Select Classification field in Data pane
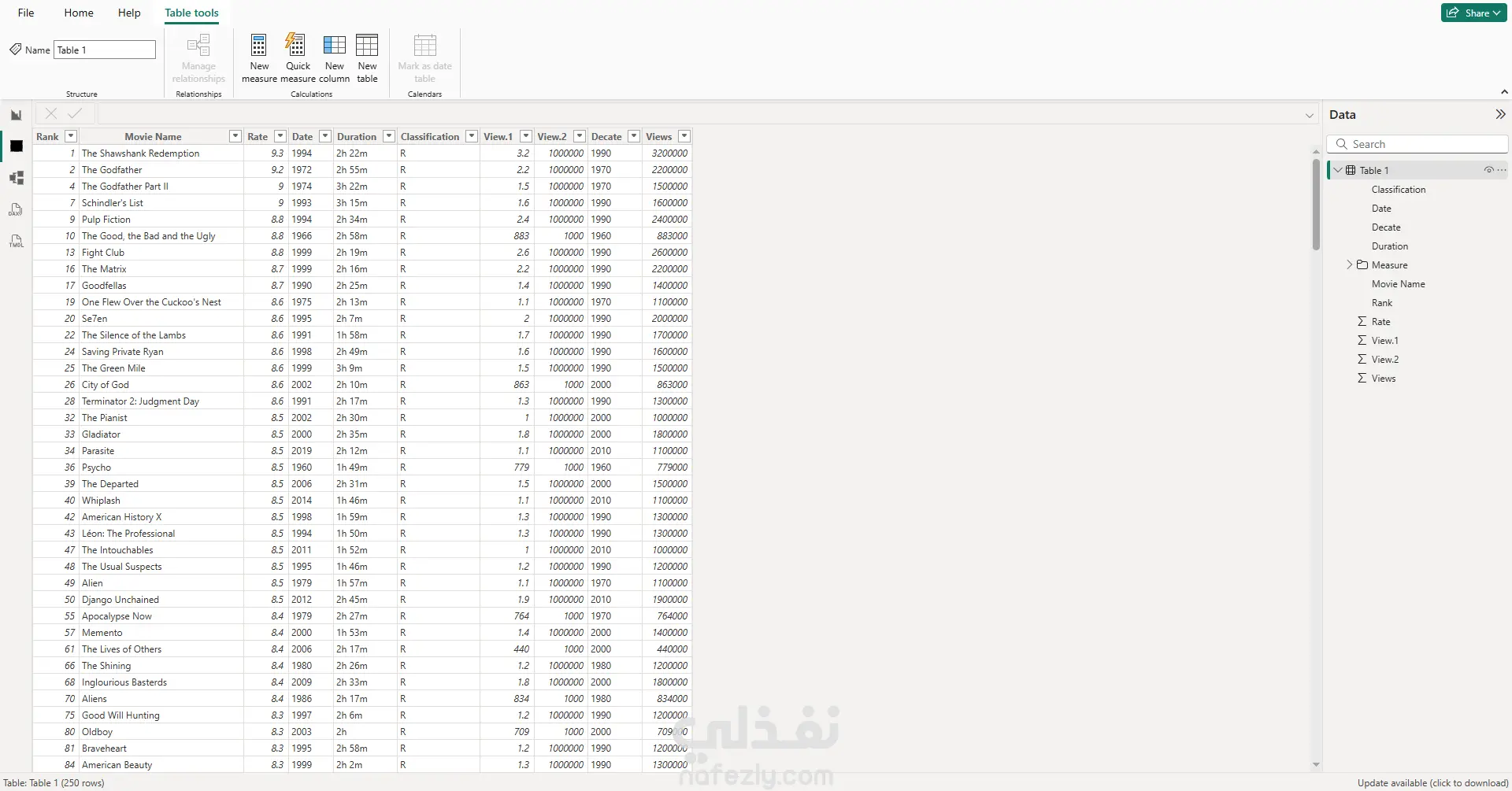Image resolution: width=1512 pixels, height=791 pixels. [1398, 189]
